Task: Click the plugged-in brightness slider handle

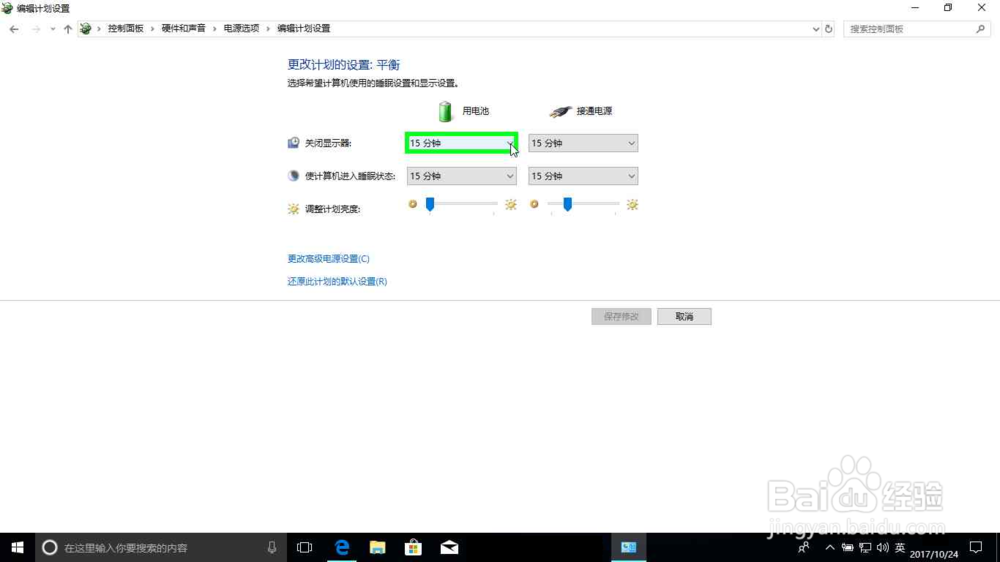Action: point(568,204)
